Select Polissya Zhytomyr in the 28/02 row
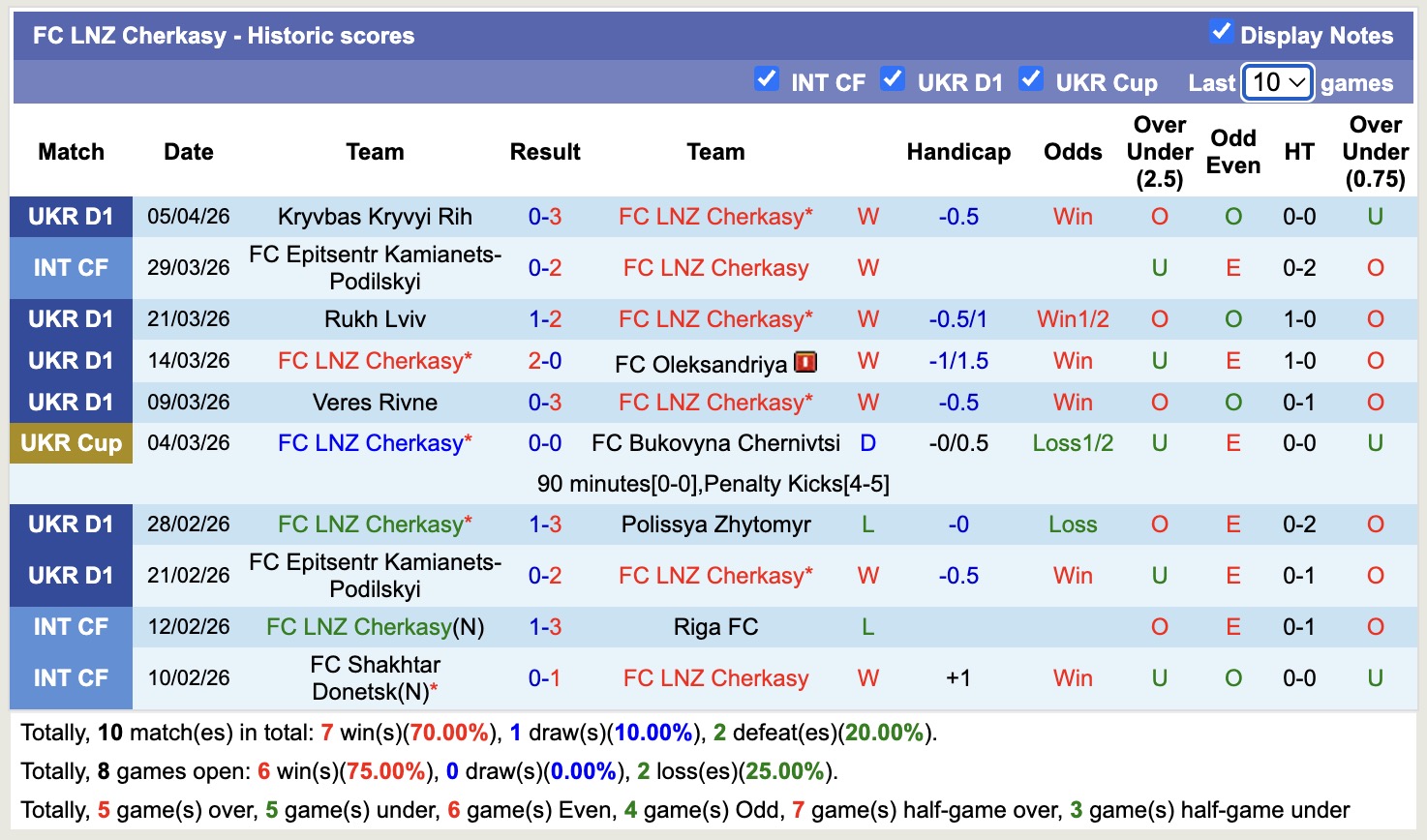This screenshot has height=840, width=1427. (715, 525)
